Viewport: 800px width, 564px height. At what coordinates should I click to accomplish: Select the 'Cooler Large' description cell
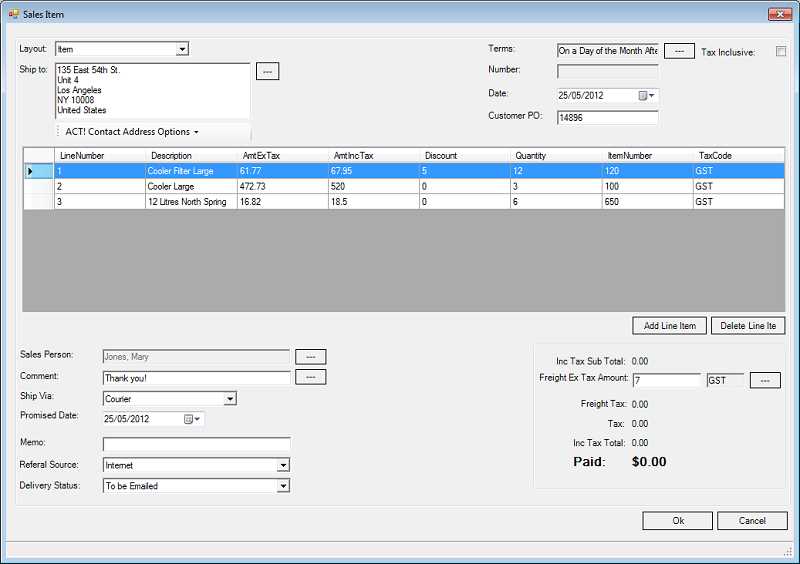191,186
